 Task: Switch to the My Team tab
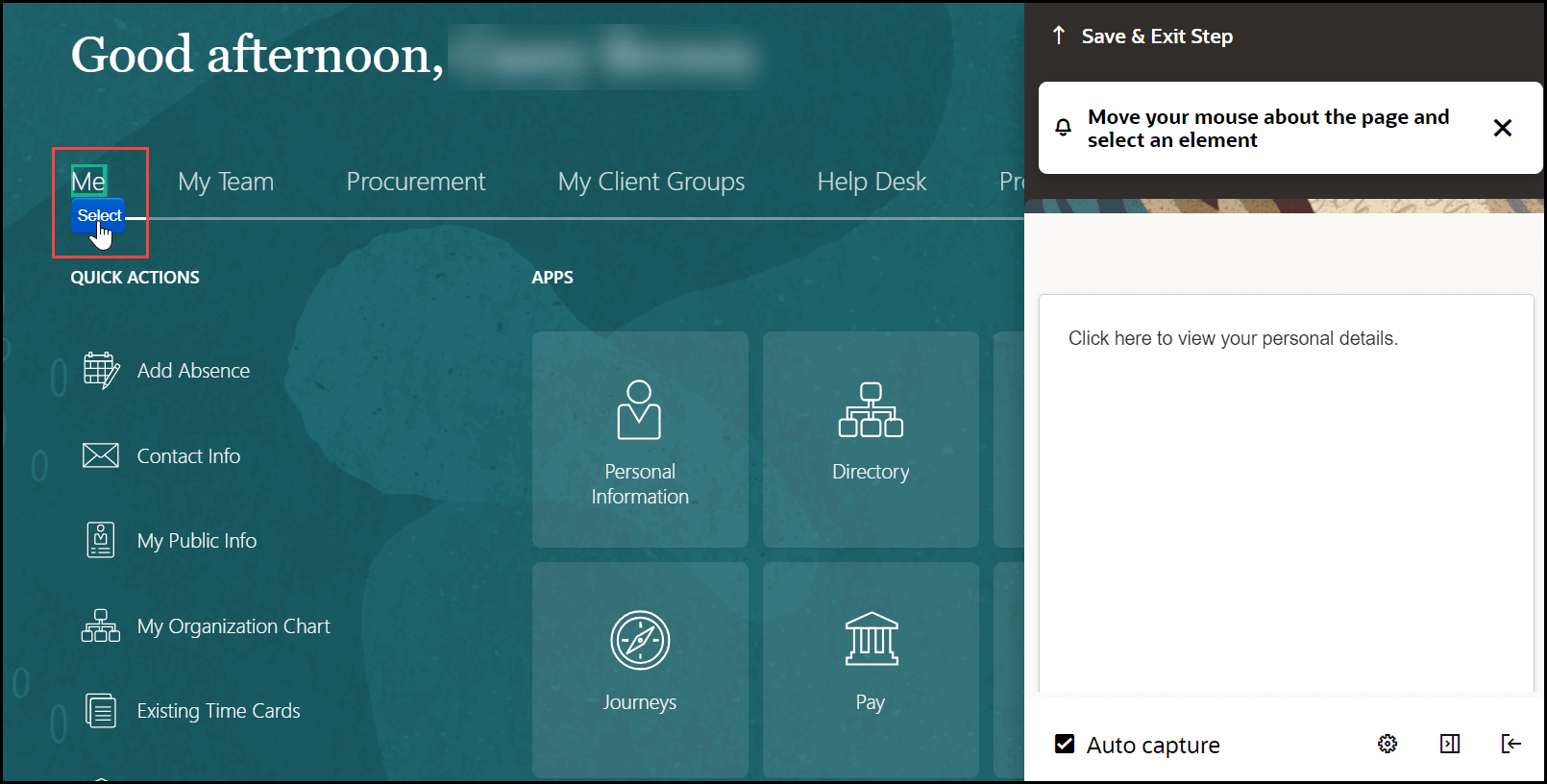(226, 182)
